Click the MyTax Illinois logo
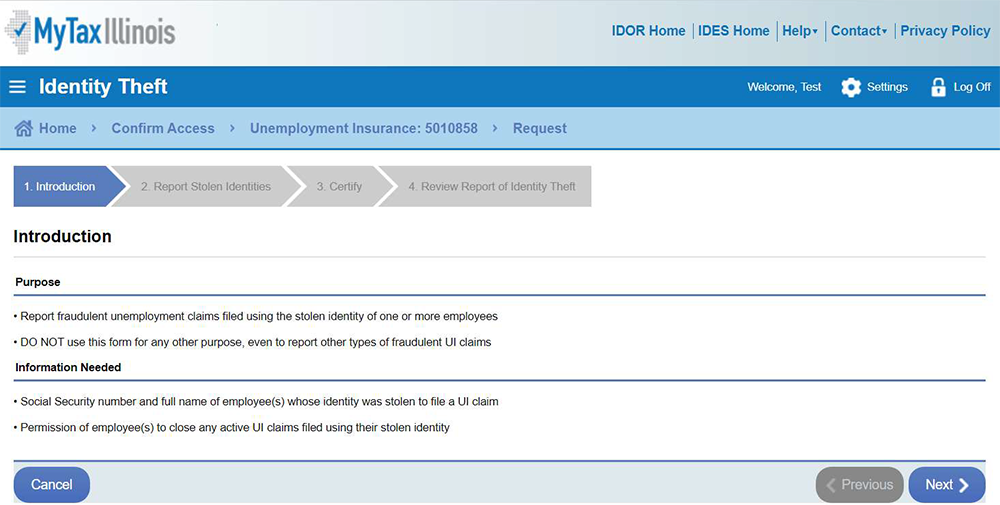 [x=90, y=32]
